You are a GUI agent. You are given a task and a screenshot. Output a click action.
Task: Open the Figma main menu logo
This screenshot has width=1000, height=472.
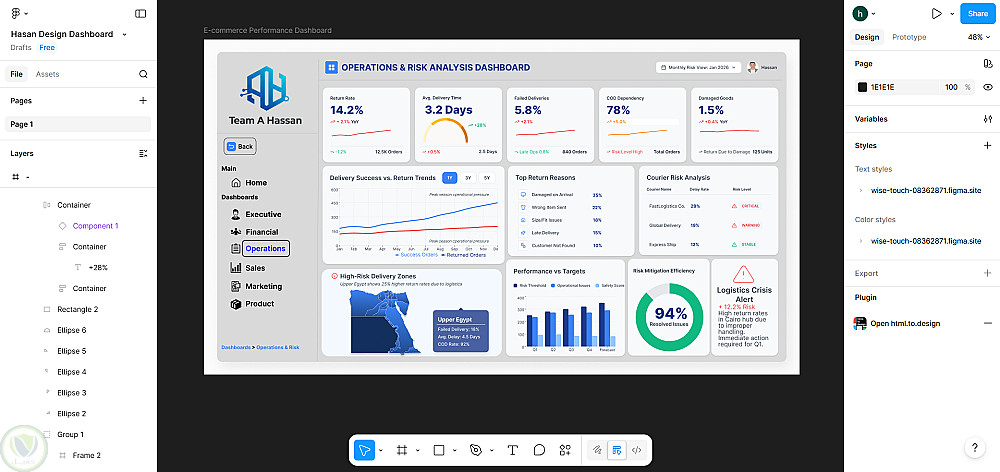click(x=16, y=13)
